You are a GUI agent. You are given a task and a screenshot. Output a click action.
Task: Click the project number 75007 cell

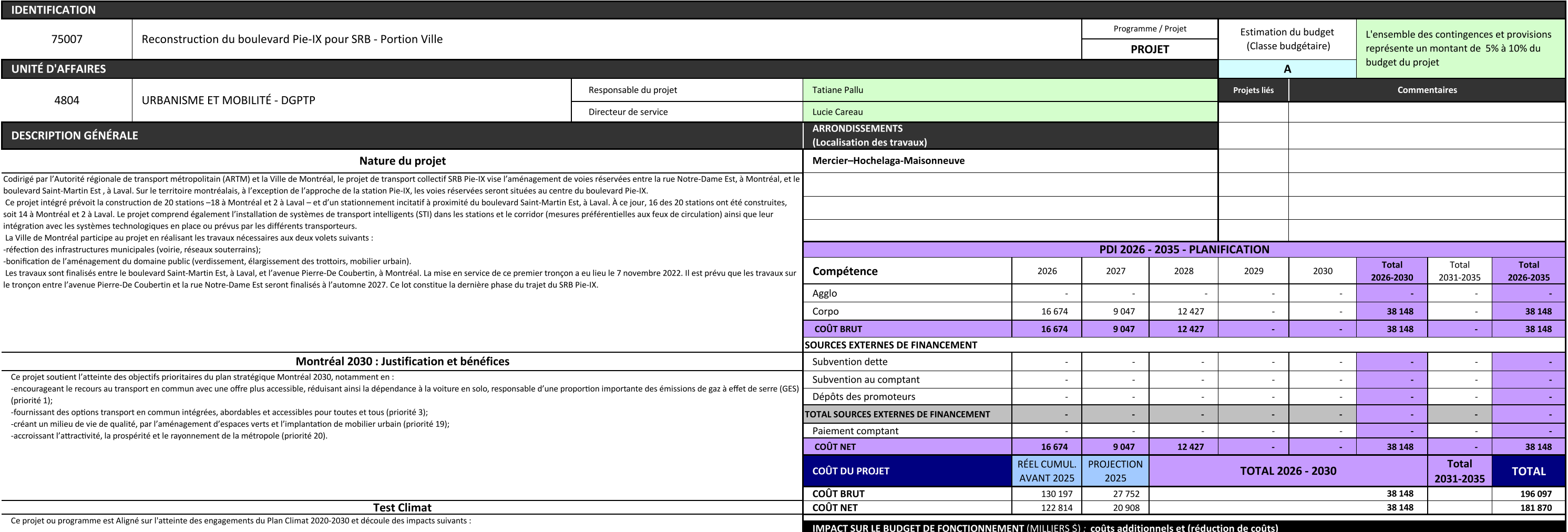pyautogui.click(x=66, y=39)
